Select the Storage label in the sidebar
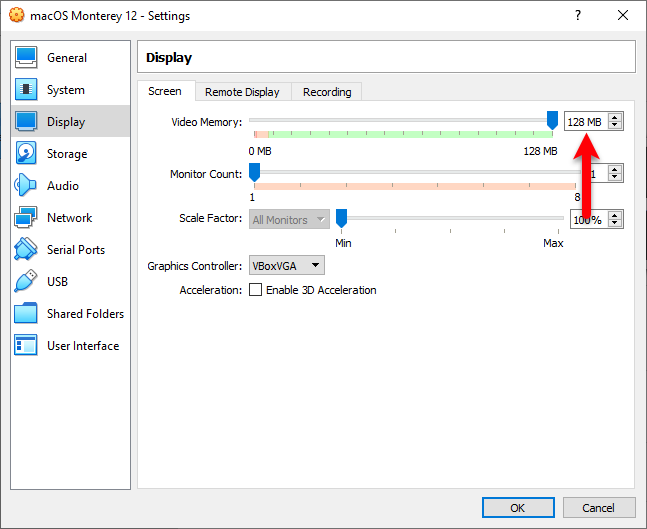Screen dimensions: 647x529 coord(67,154)
